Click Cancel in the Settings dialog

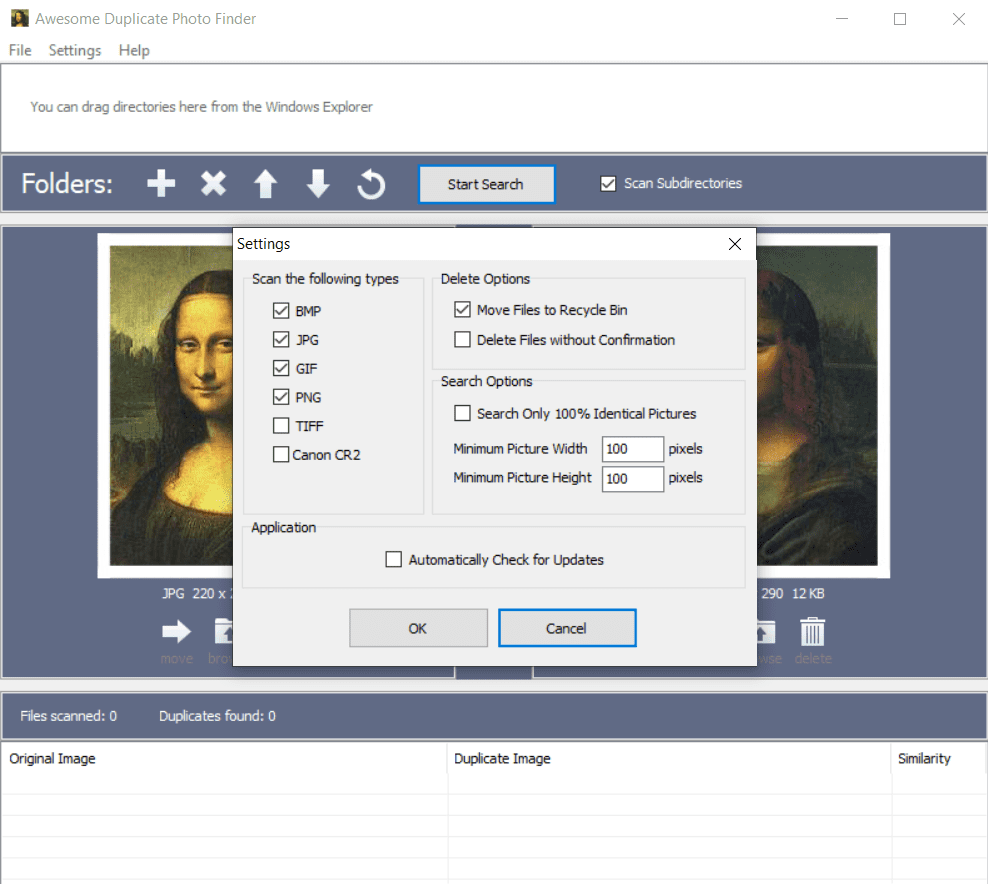coord(567,628)
